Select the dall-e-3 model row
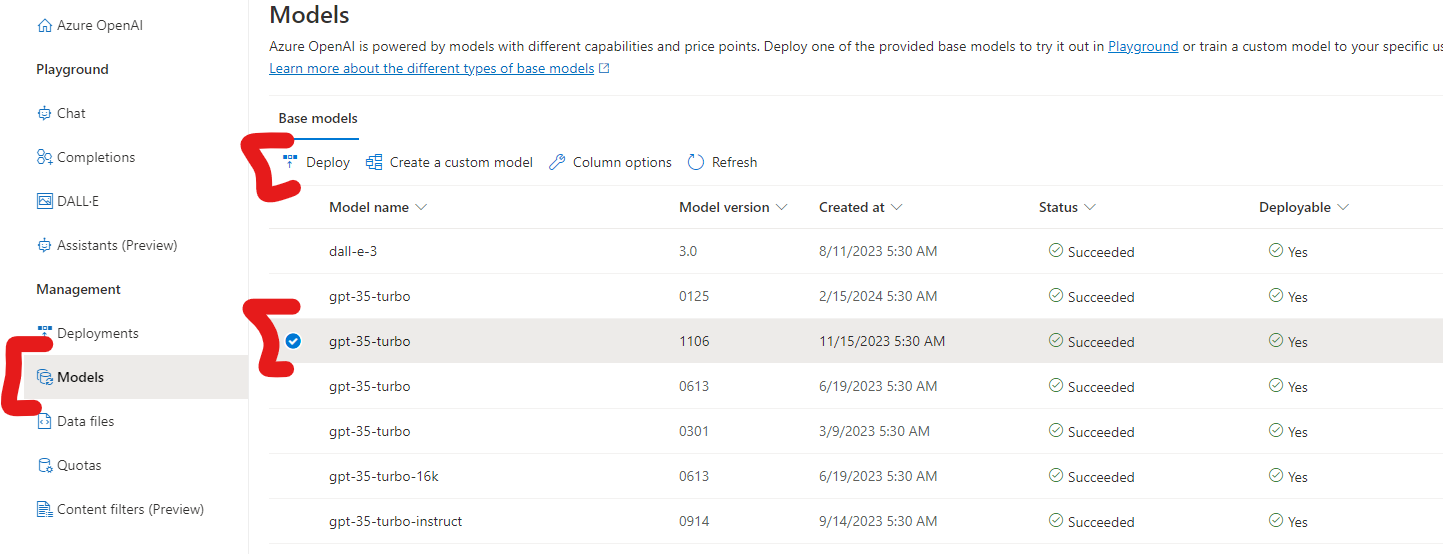The width and height of the screenshot is (1443, 554). pyautogui.click(x=855, y=251)
